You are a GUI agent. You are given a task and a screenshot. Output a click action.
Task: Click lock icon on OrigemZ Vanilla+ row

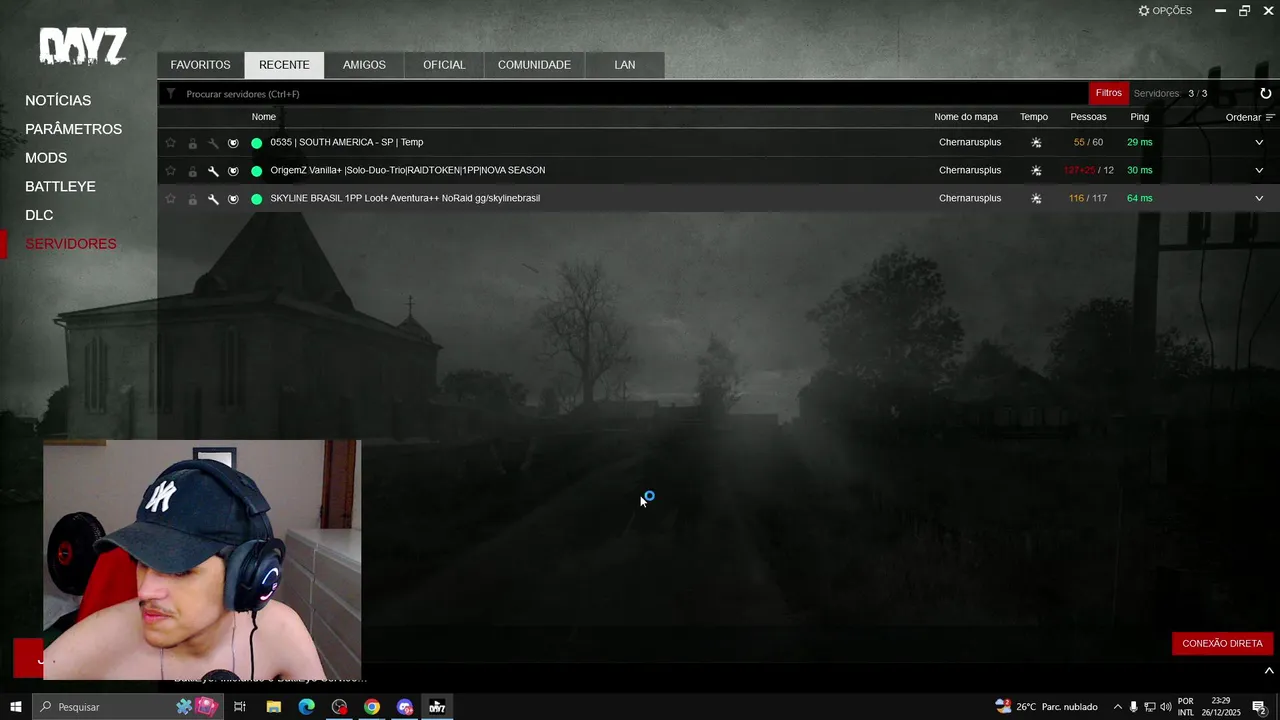[x=192, y=171]
